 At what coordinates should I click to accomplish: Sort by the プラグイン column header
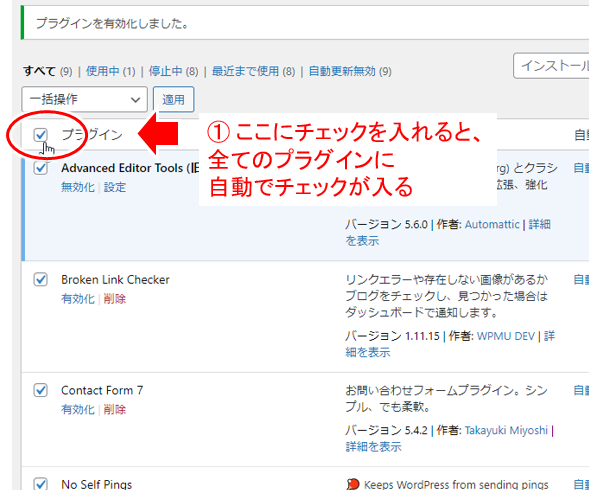[92, 135]
